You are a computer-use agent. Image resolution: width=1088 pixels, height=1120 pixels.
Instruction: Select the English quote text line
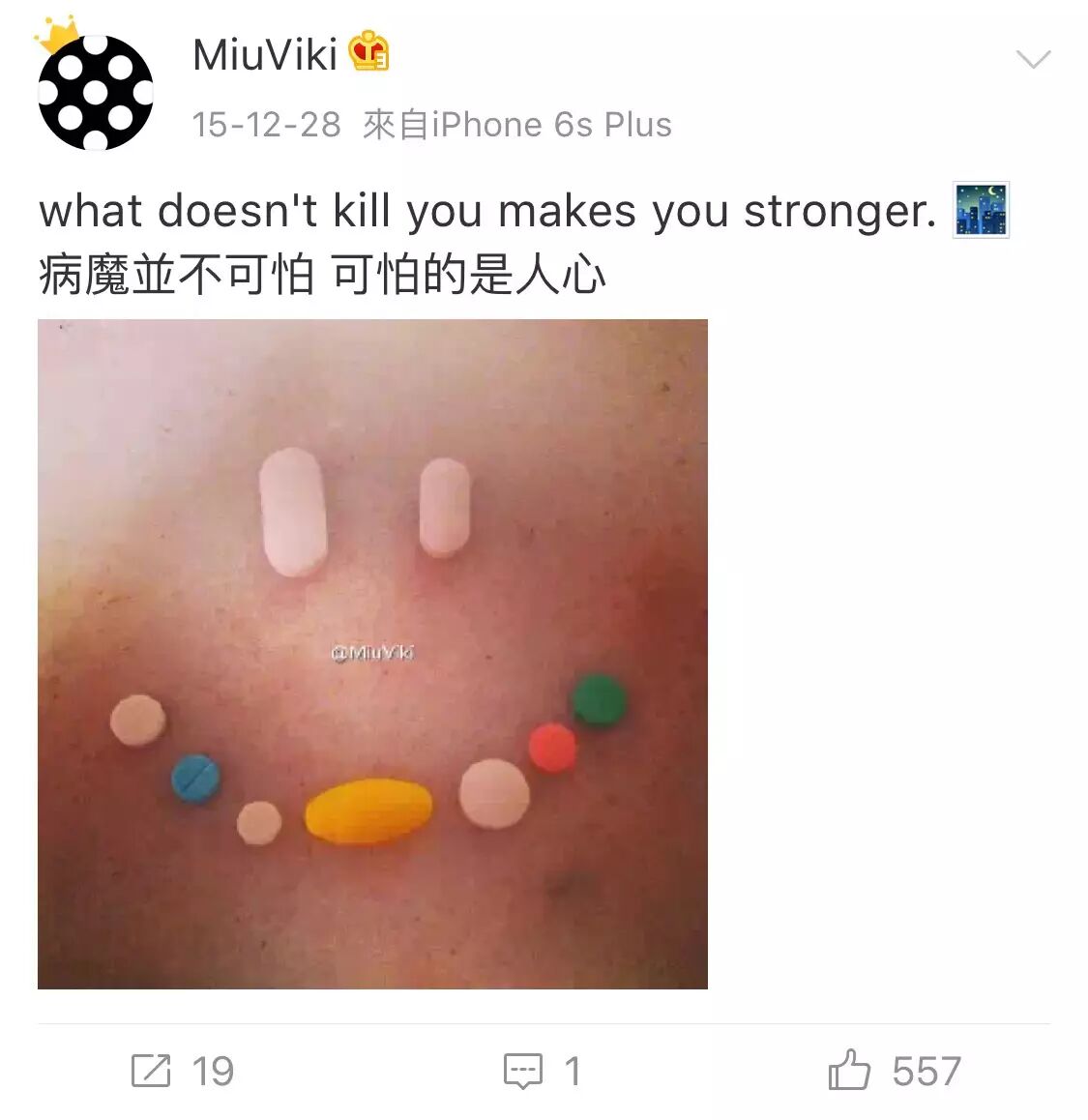tap(487, 212)
